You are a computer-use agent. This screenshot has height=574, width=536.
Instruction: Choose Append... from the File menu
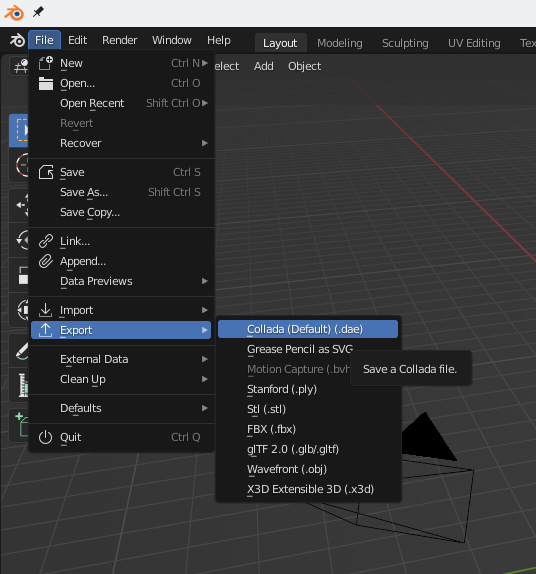pyautogui.click(x=121, y=261)
